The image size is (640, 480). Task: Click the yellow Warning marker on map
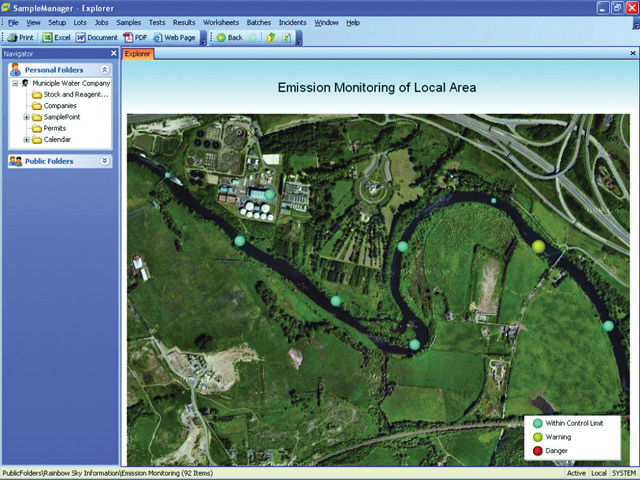tap(538, 246)
